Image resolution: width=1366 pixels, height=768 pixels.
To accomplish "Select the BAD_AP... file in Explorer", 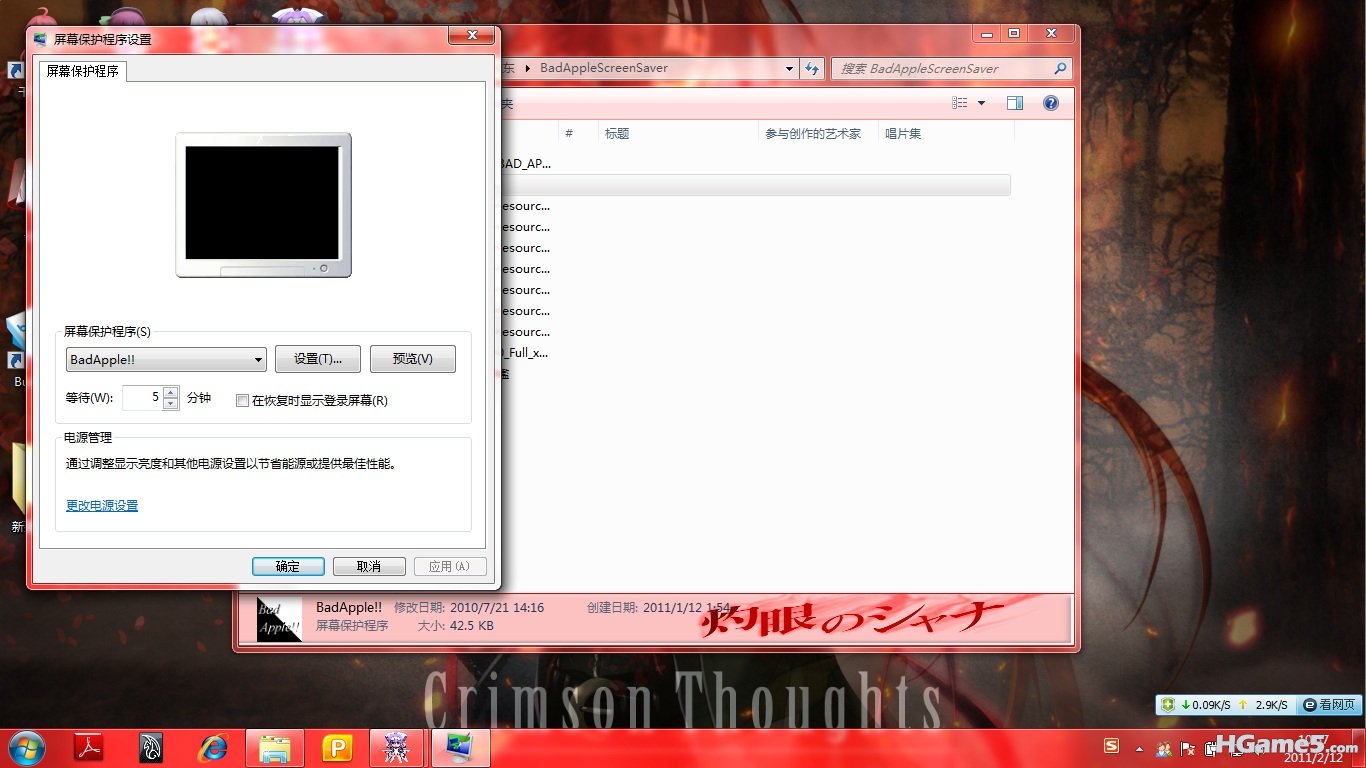I will pyautogui.click(x=525, y=163).
